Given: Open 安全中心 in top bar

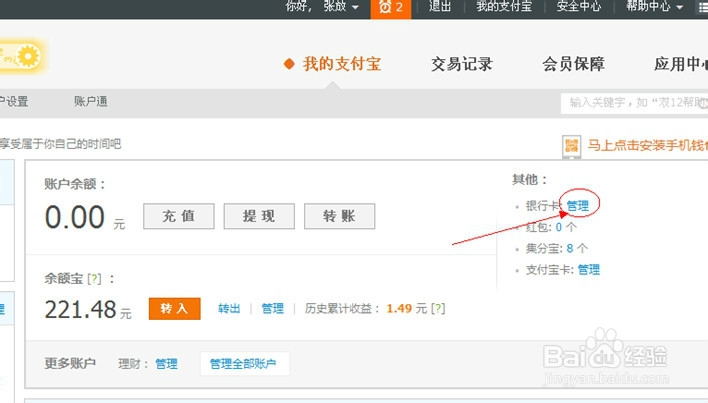Looking at the screenshot, I should (579, 6).
